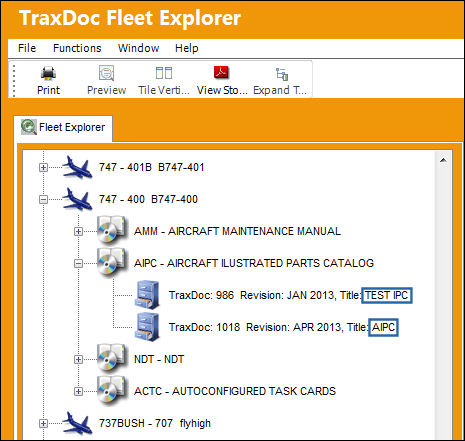This screenshot has height=441, width=465.
Task: Click the View Sto... button label
Action: (x=222, y=90)
